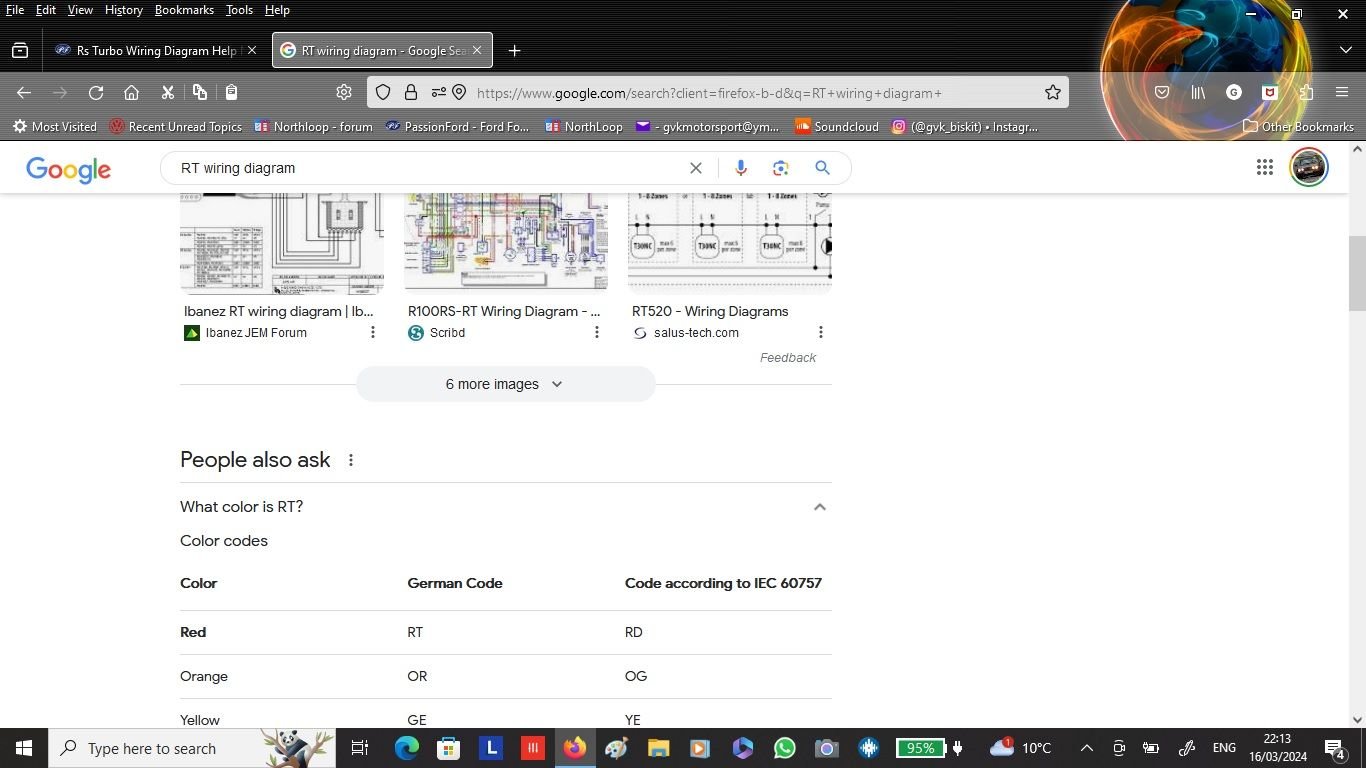1366x768 pixels.
Task: Open the Google apps grid
Action: (1264, 168)
